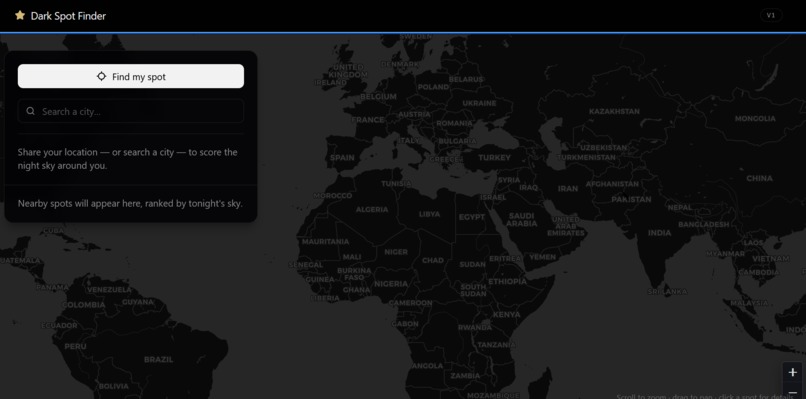
Task: Click the crosshair icon in Find my spot
Action: point(101,76)
